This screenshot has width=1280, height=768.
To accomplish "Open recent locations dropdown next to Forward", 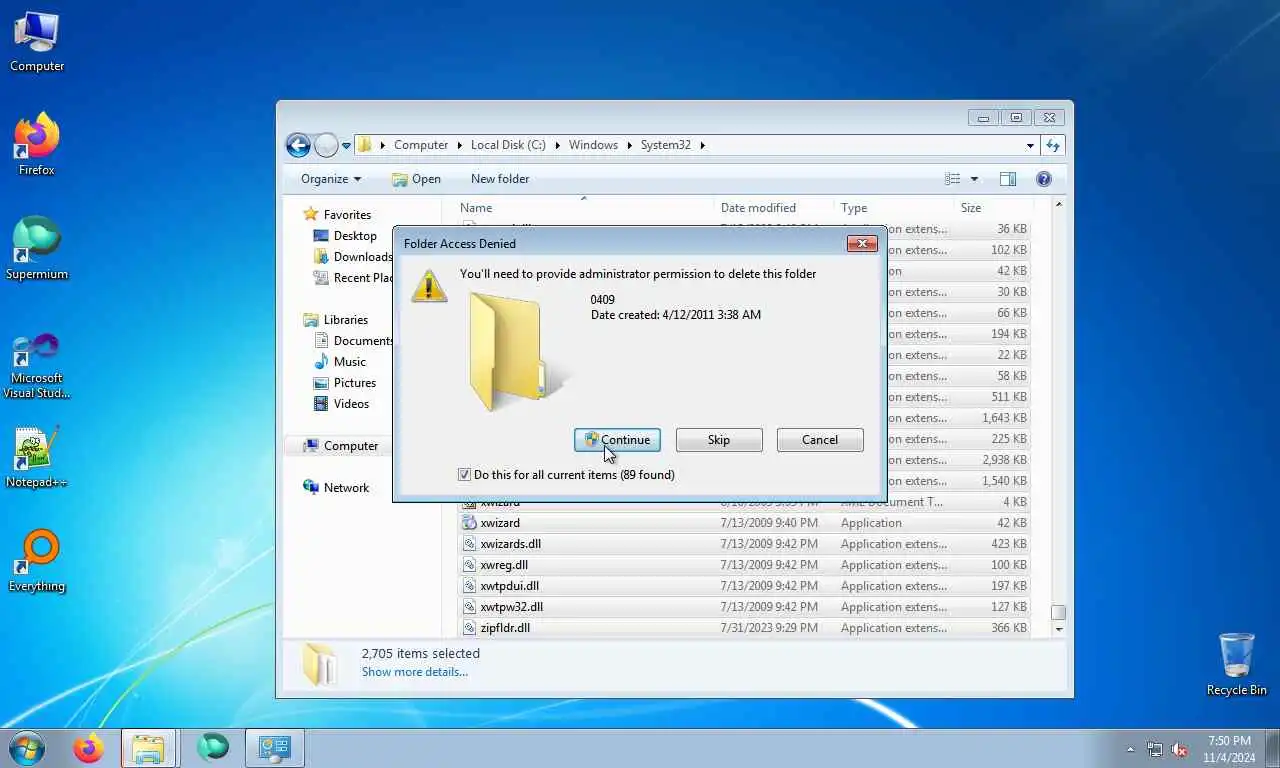I will [x=346, y=146].
